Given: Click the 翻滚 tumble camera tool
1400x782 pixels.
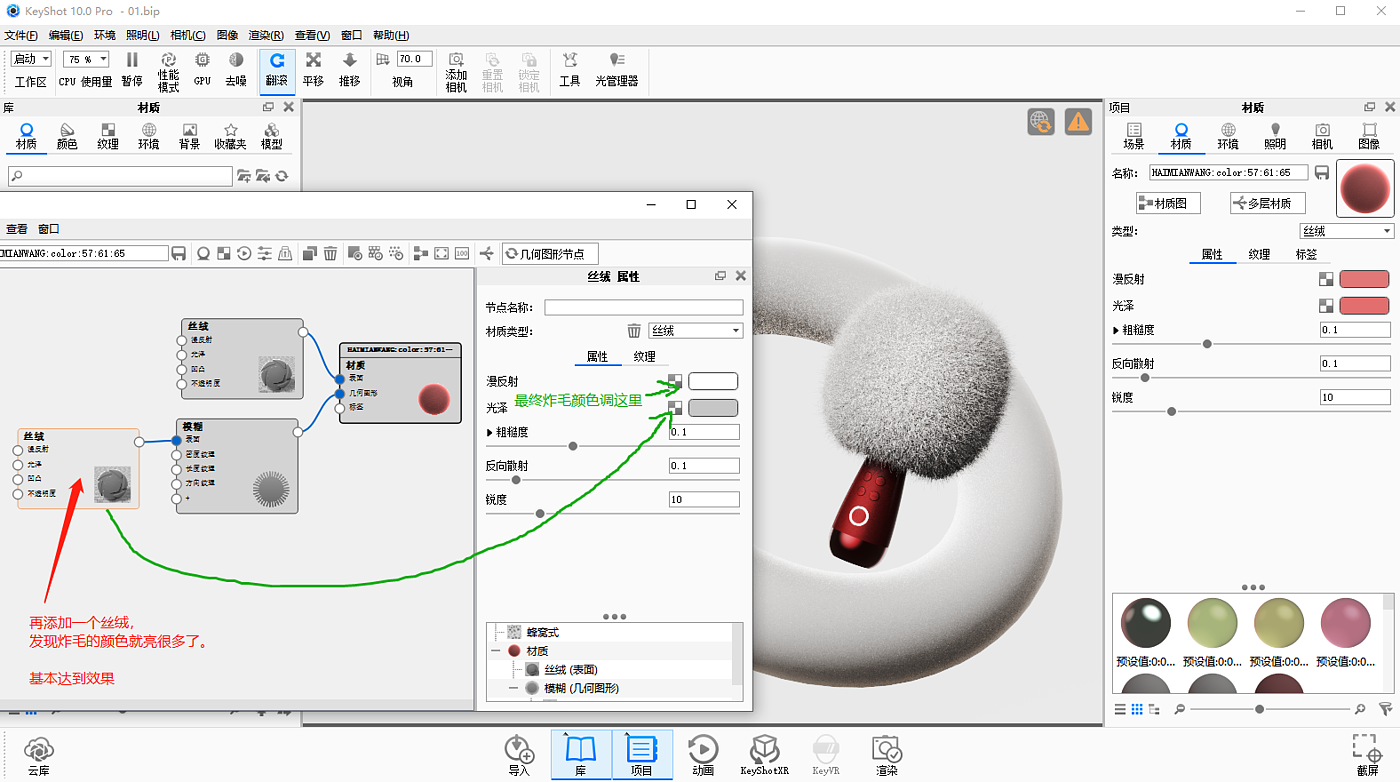Looking at the screenshot, I should tap(277, 69).
